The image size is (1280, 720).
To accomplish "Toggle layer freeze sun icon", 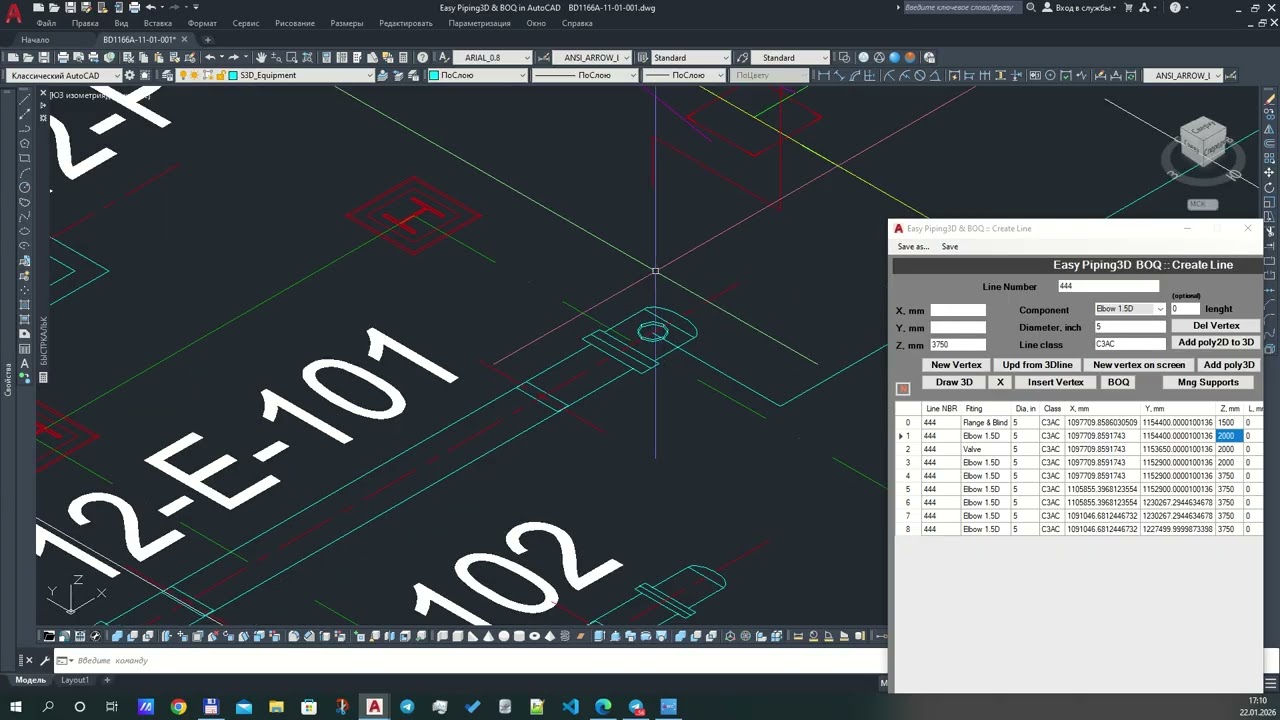I will click(194, 75).
